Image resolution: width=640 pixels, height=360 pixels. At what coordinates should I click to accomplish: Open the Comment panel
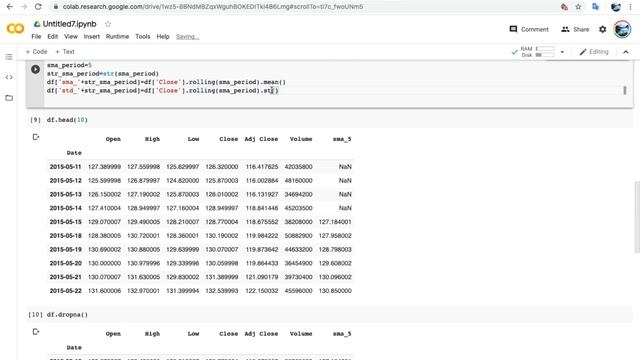pos(529,29)
